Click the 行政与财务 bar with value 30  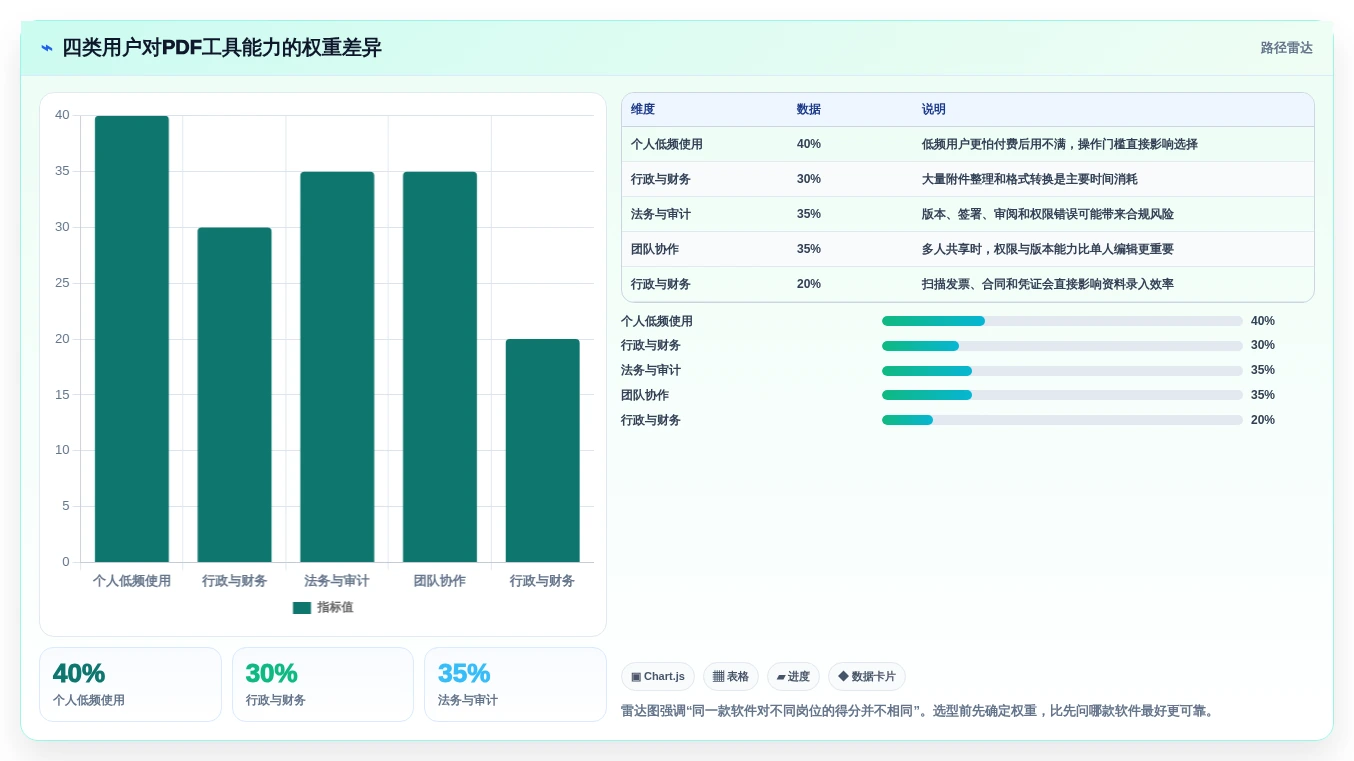[234, 395]
